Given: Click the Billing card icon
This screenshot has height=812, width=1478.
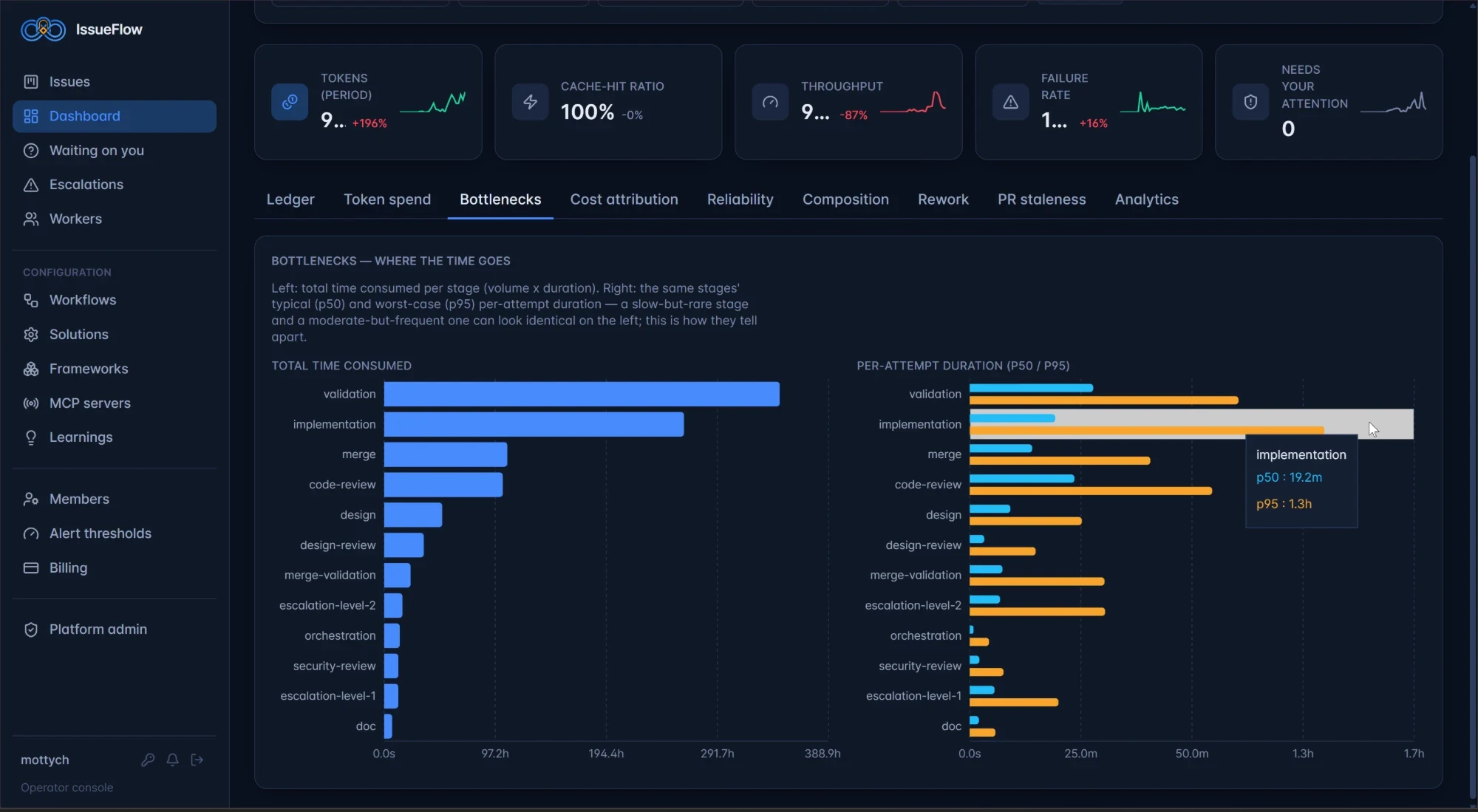Looking at the screenshot, I should click(31, 568).
